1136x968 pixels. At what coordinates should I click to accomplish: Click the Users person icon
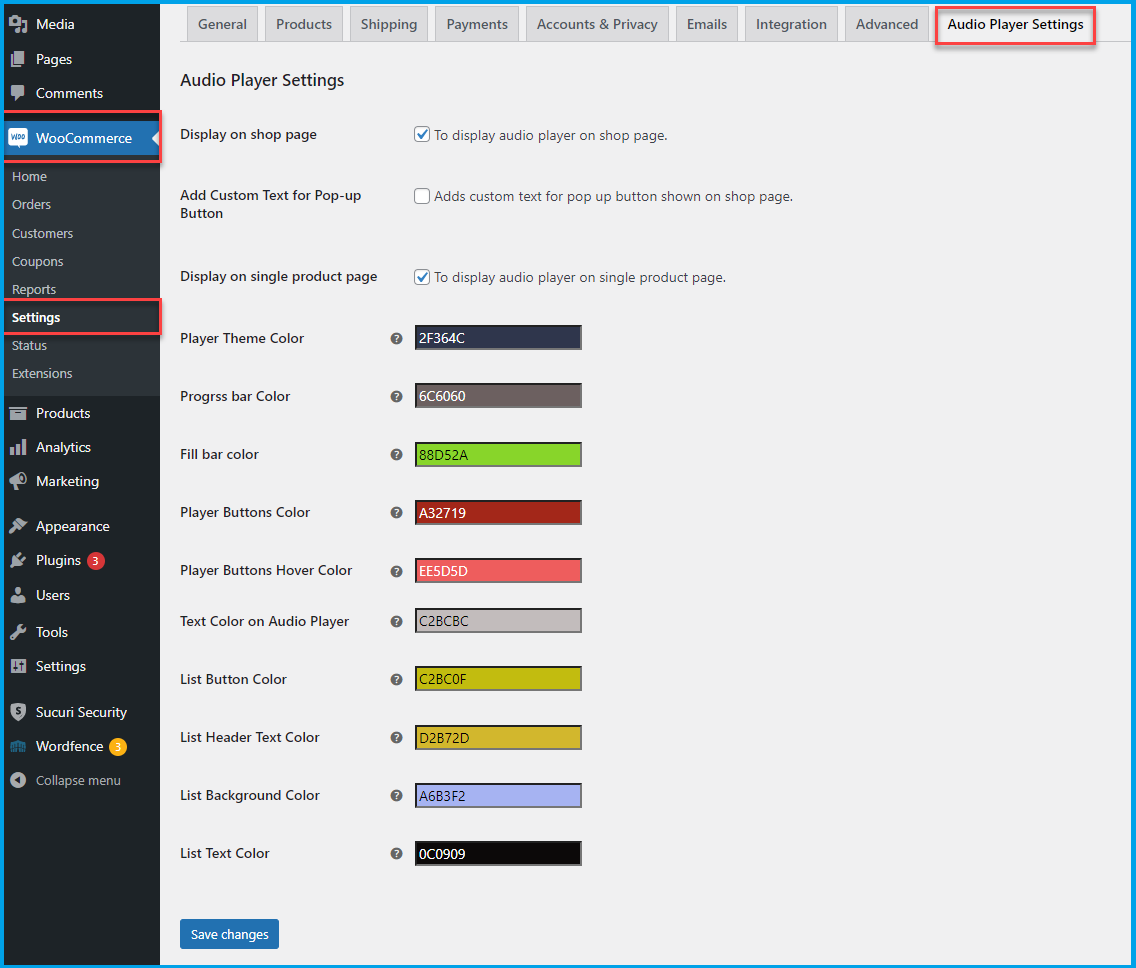[x=18, y=595]
